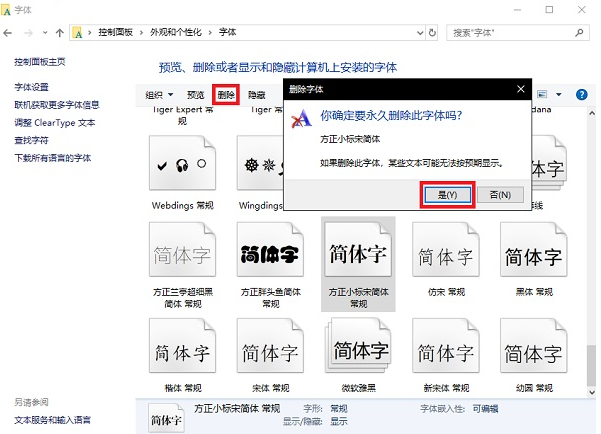Open 查找字符 link in the sidebar
The height and width of the screenshot is (434, 601).
point(31,140)
